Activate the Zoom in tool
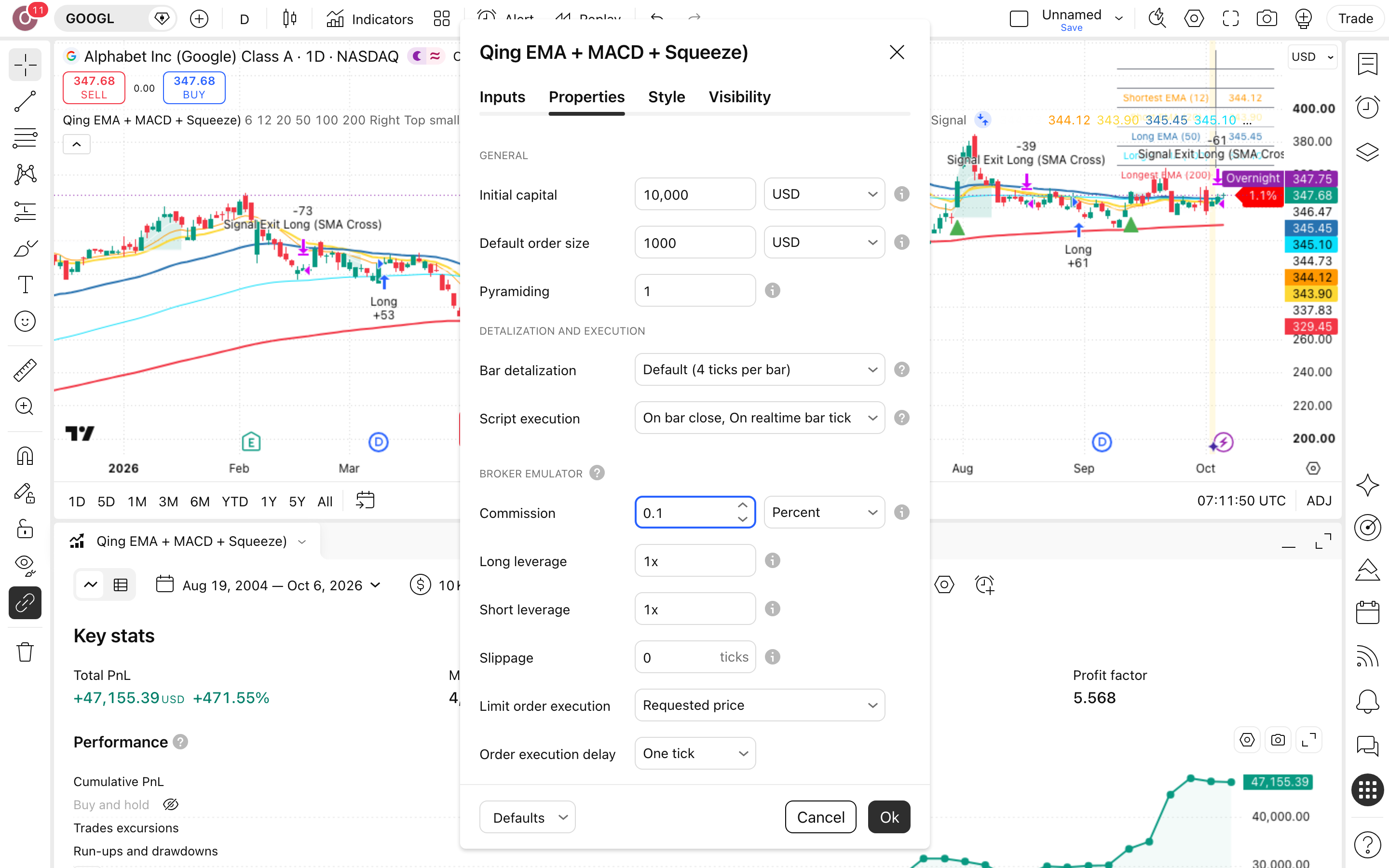 (x=25, y=407)
